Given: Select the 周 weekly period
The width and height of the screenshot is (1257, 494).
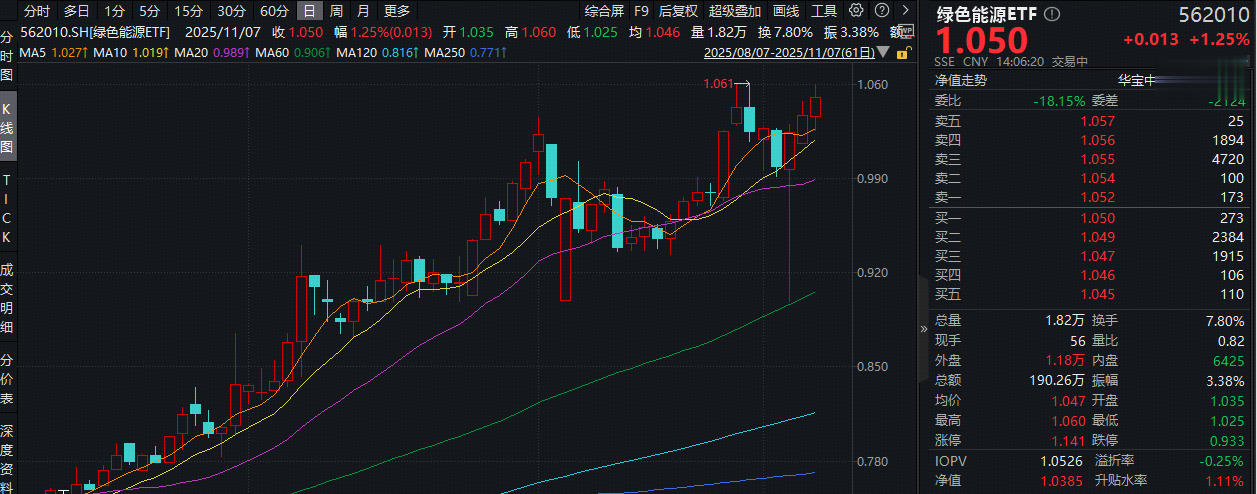Looking at the screenshot, I should [336, 11].
